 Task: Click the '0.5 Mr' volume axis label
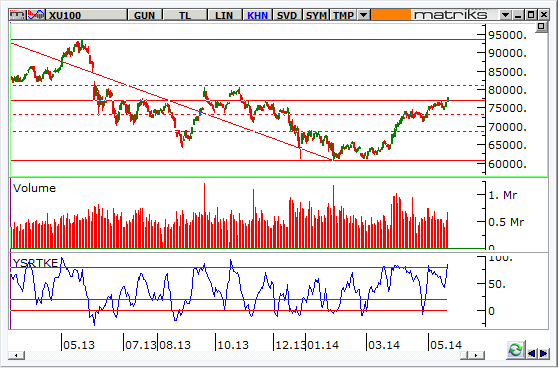pos(506,222)
